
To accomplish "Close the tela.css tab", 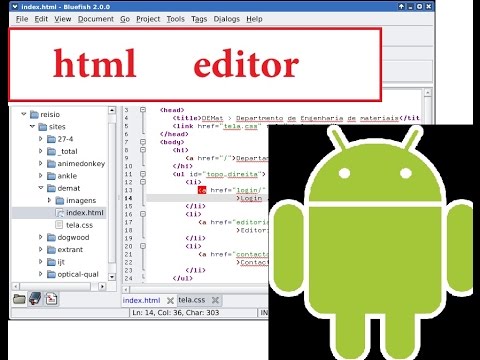I will [215, 300].
